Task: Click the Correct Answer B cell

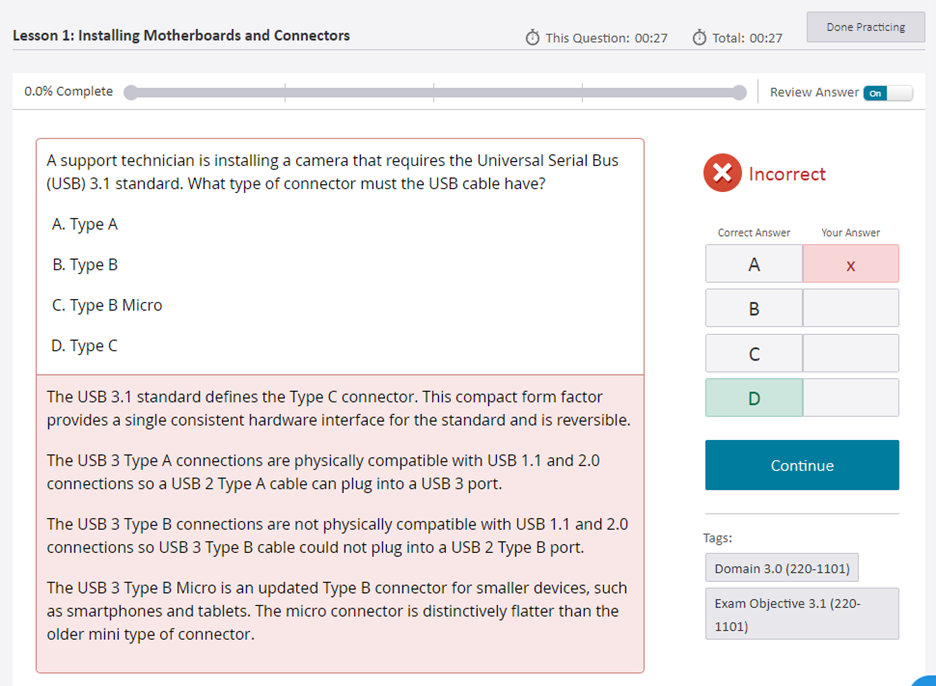Action: point(754,308)
